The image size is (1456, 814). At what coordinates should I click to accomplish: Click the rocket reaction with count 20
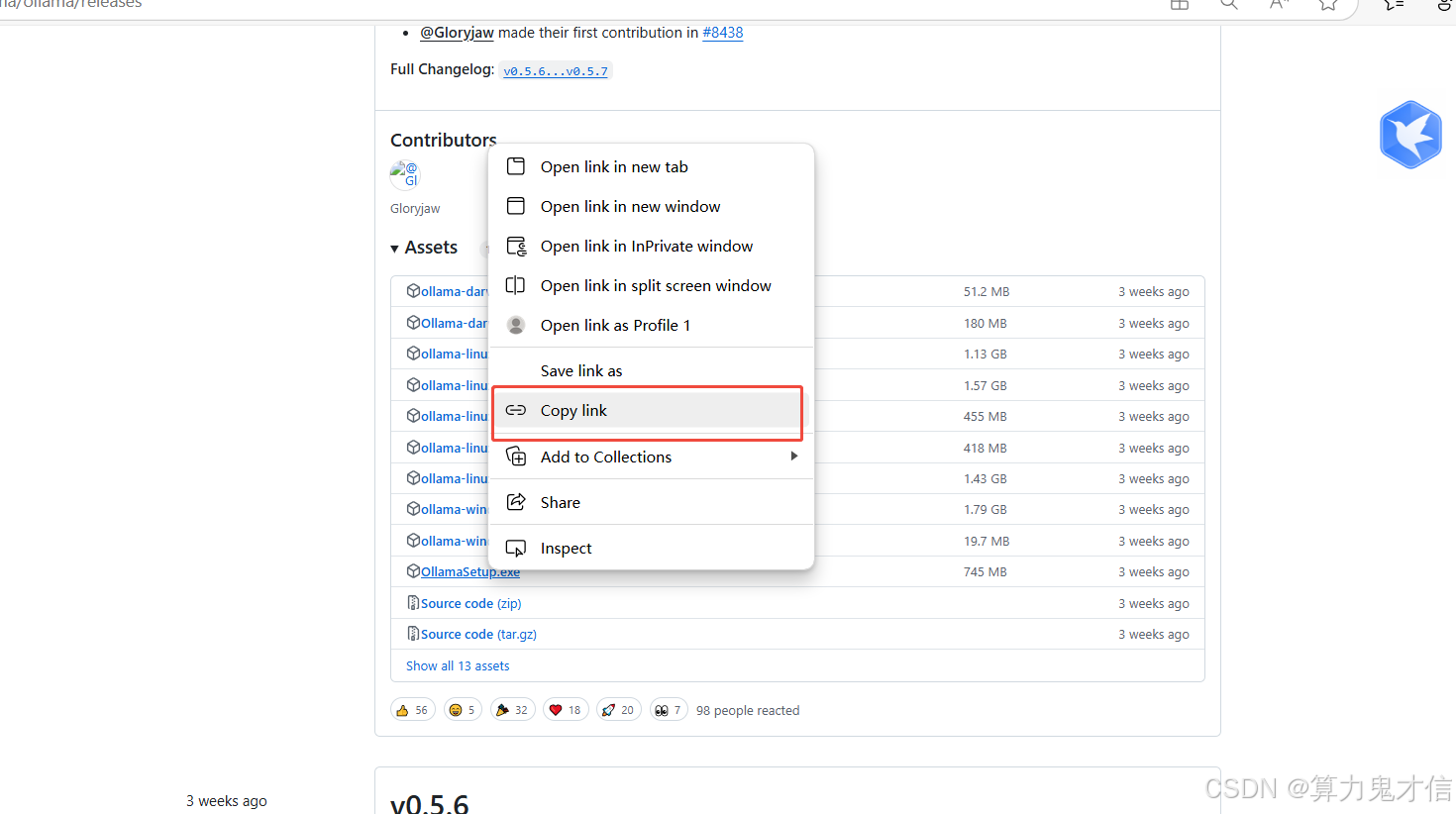[619, 710]
